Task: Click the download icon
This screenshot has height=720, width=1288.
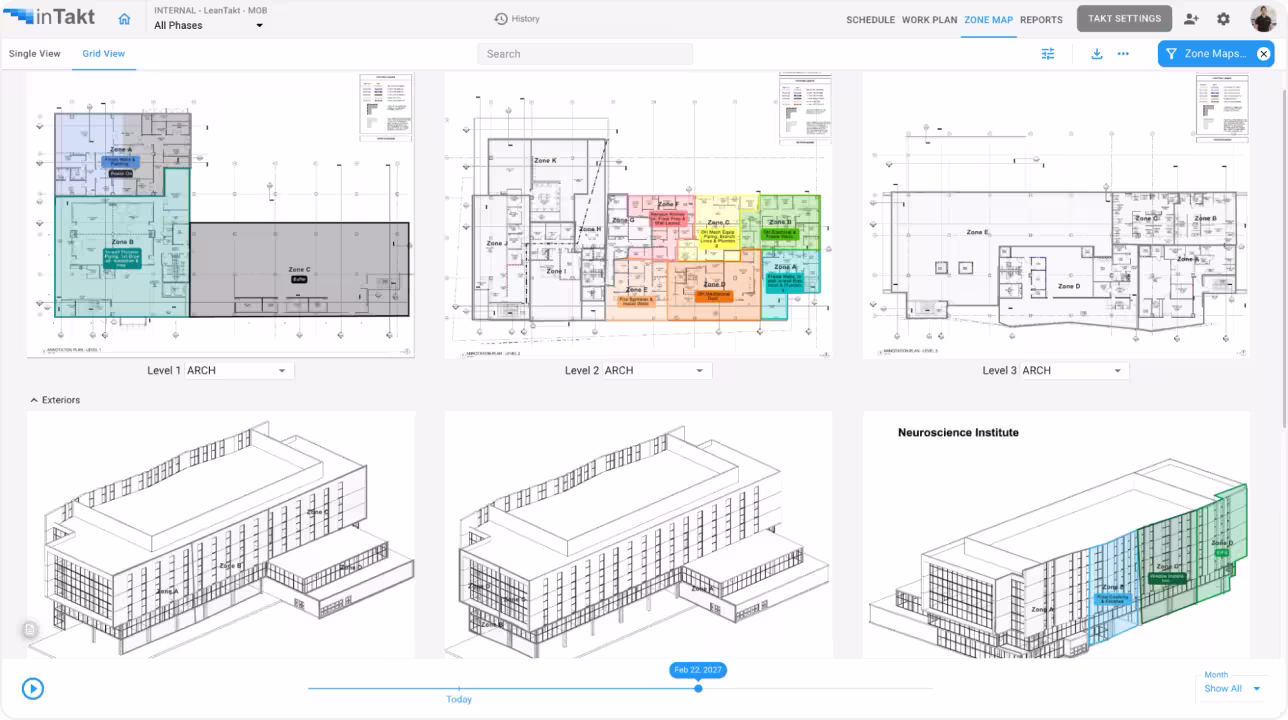Action: point(1096,54)
